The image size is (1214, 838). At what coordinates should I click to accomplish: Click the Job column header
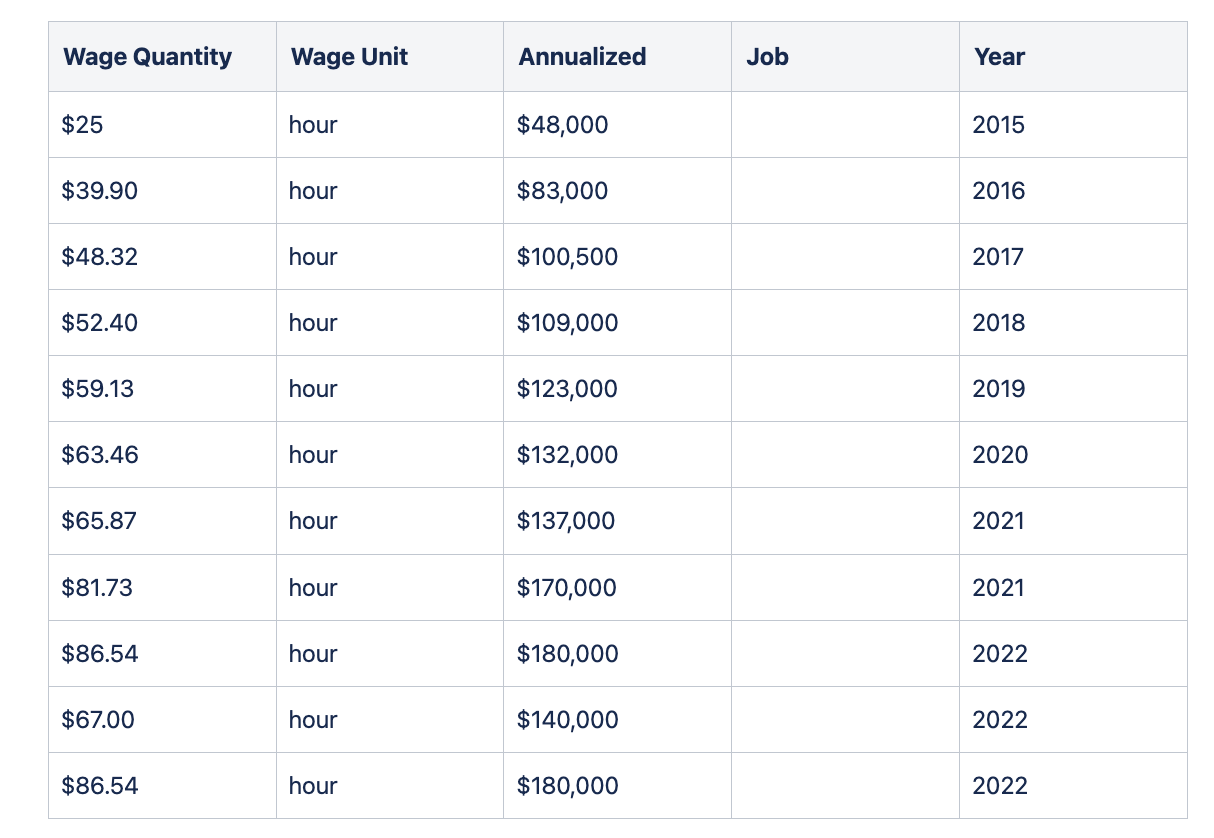point(767,57)
